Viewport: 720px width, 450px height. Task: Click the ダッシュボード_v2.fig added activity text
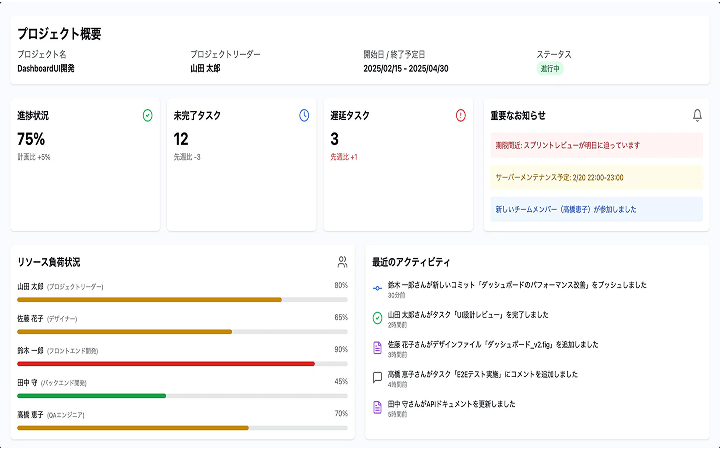tap(493, 344)
